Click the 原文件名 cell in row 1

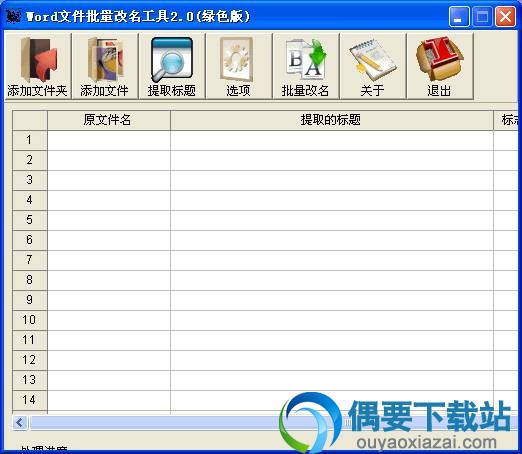click(109, 140)
